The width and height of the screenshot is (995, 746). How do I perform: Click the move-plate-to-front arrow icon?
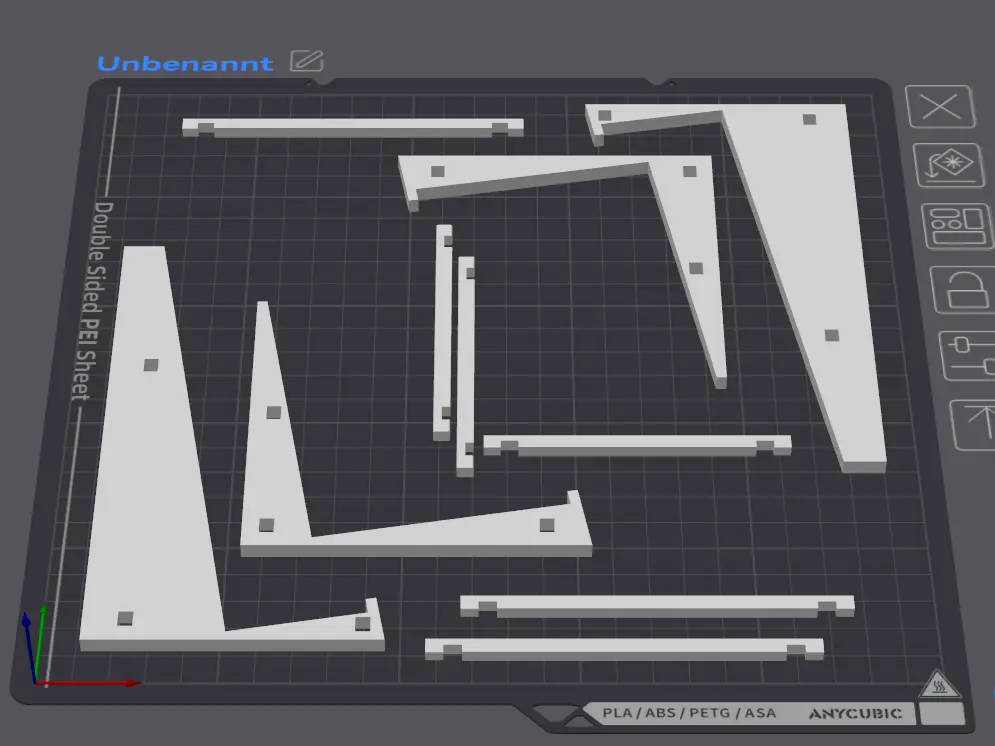[973, 424]
